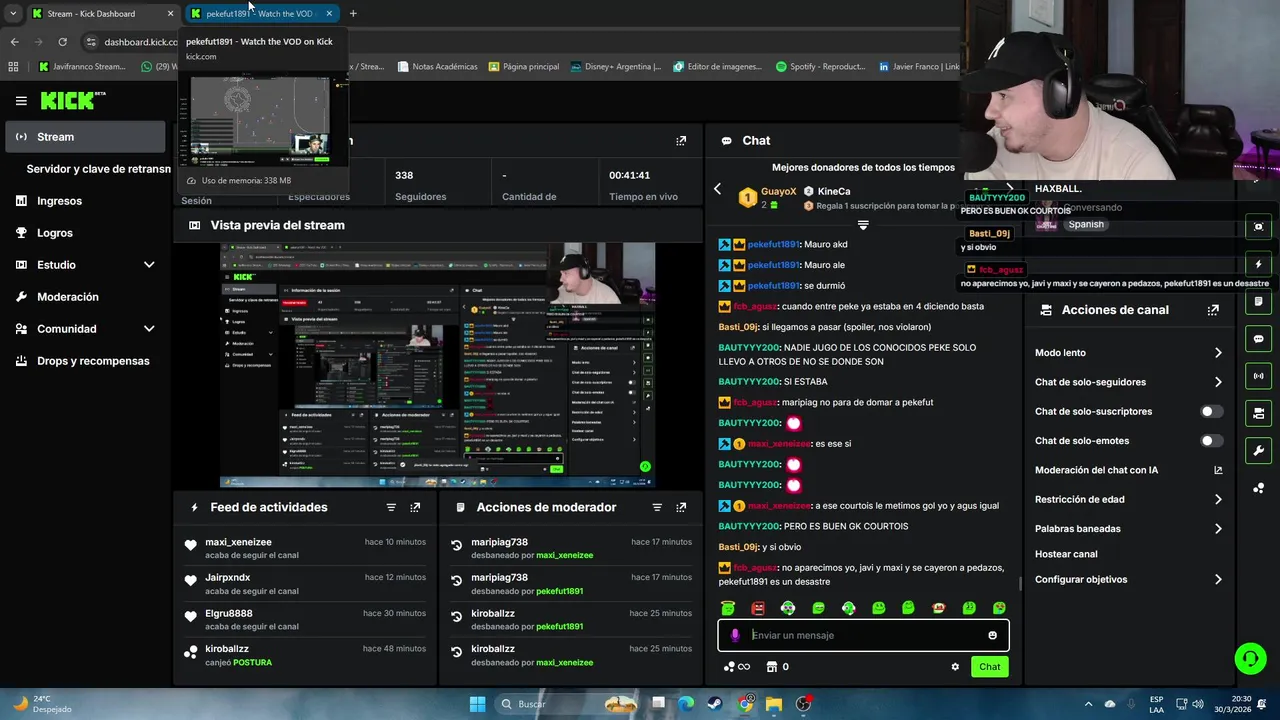Click the document icon in right sidebar
The width and height of the screenshot is (1280, 720).
click(1258, 301)
